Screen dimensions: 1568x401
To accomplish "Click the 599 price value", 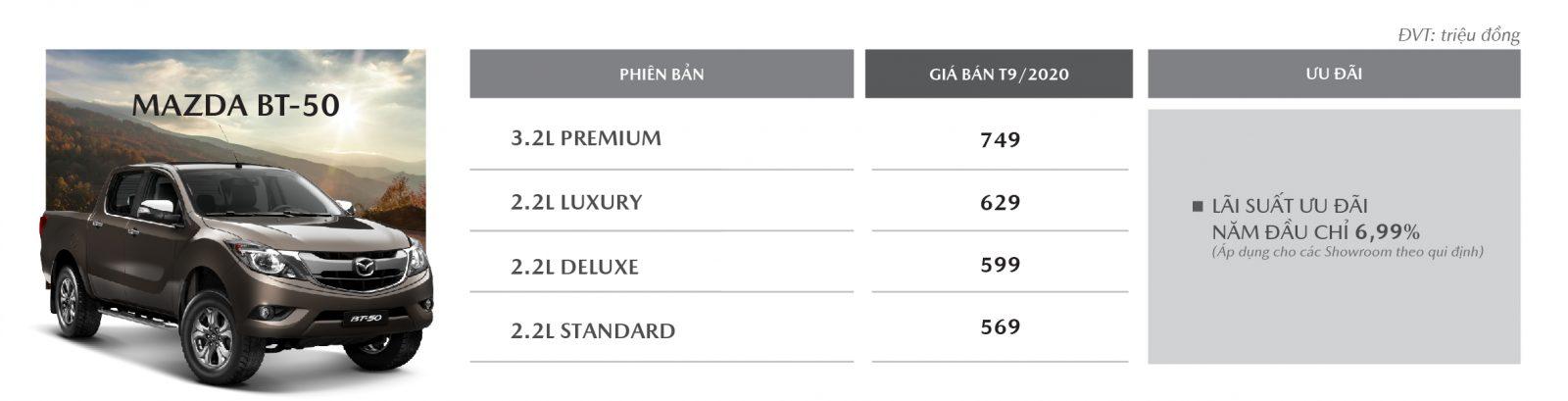I will (1000, 265).
